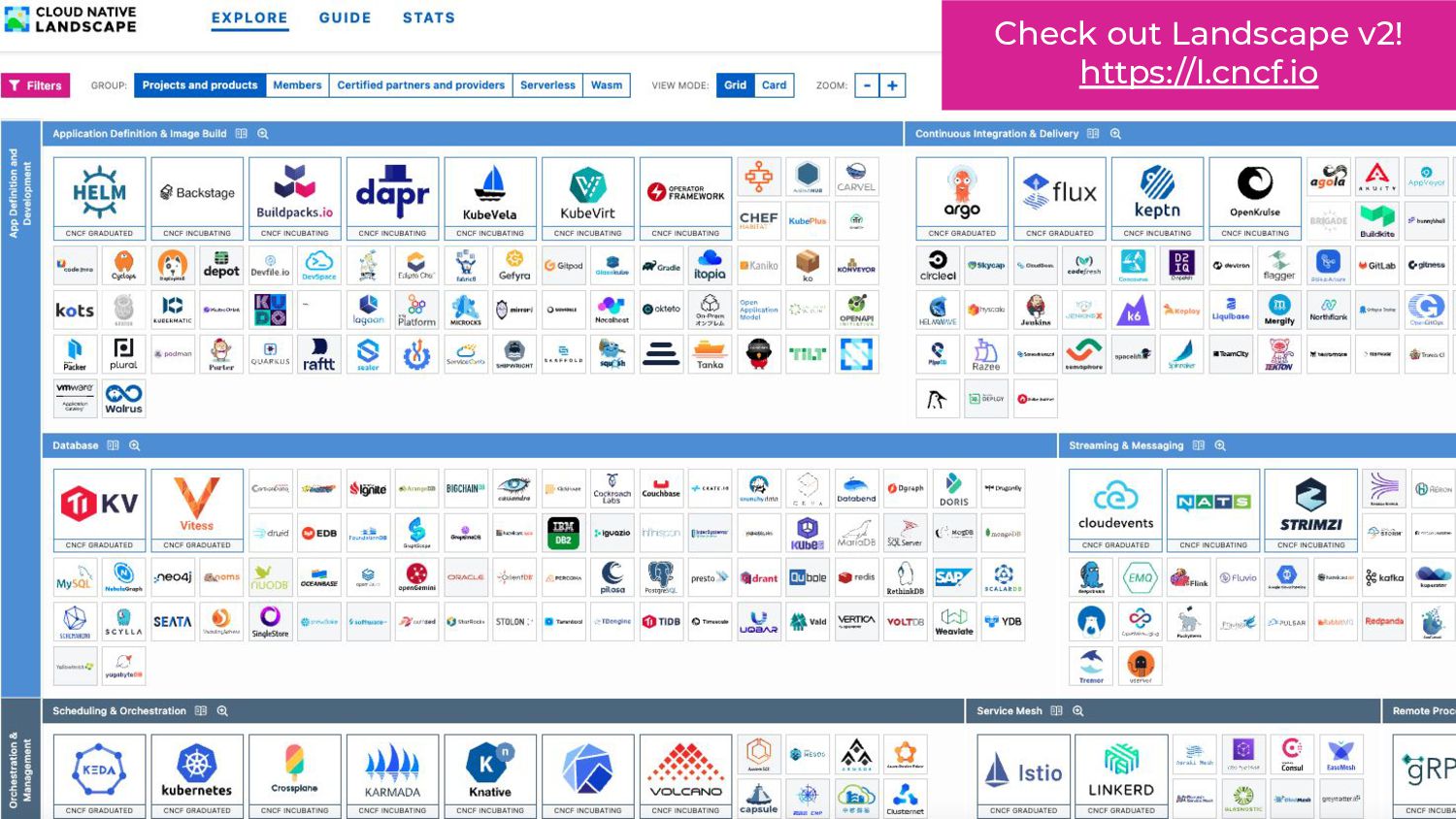This screenshot has height=819, width=1456.
Task: Open Streaming & Messaging guide icon
Action: click(x=1199, y=445)
